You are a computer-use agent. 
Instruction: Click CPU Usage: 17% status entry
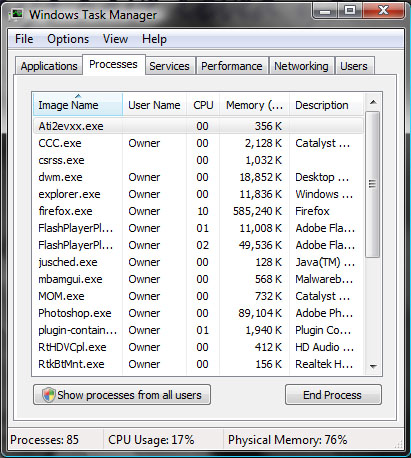(151, 440)
